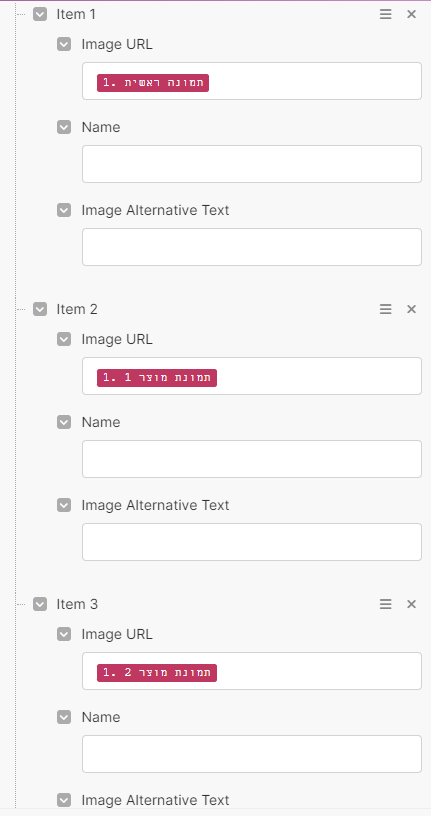Screen dimensions: 431x816
Task: Collapse Item 3 using its arrow toggle
Action: (x=40, y=604)
